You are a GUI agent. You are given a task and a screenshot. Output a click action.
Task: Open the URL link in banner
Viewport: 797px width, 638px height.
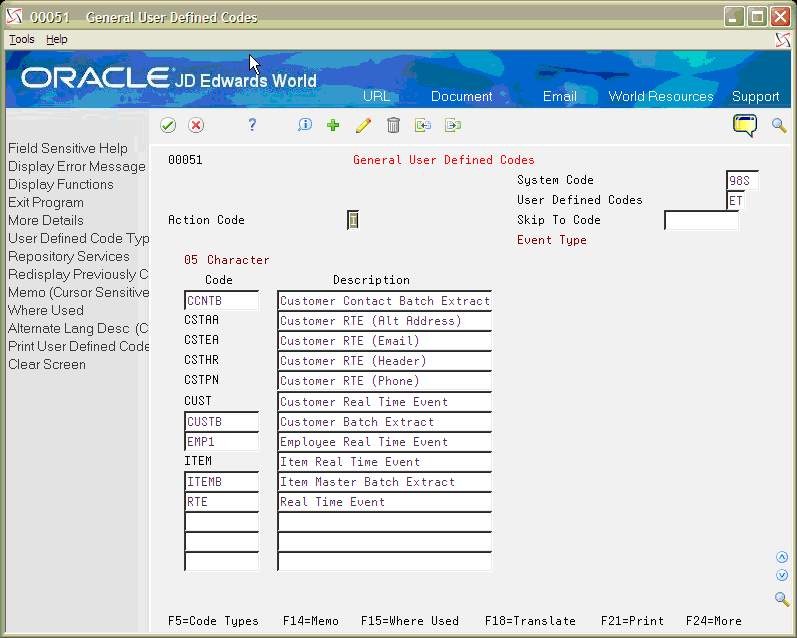click(377, 96)
